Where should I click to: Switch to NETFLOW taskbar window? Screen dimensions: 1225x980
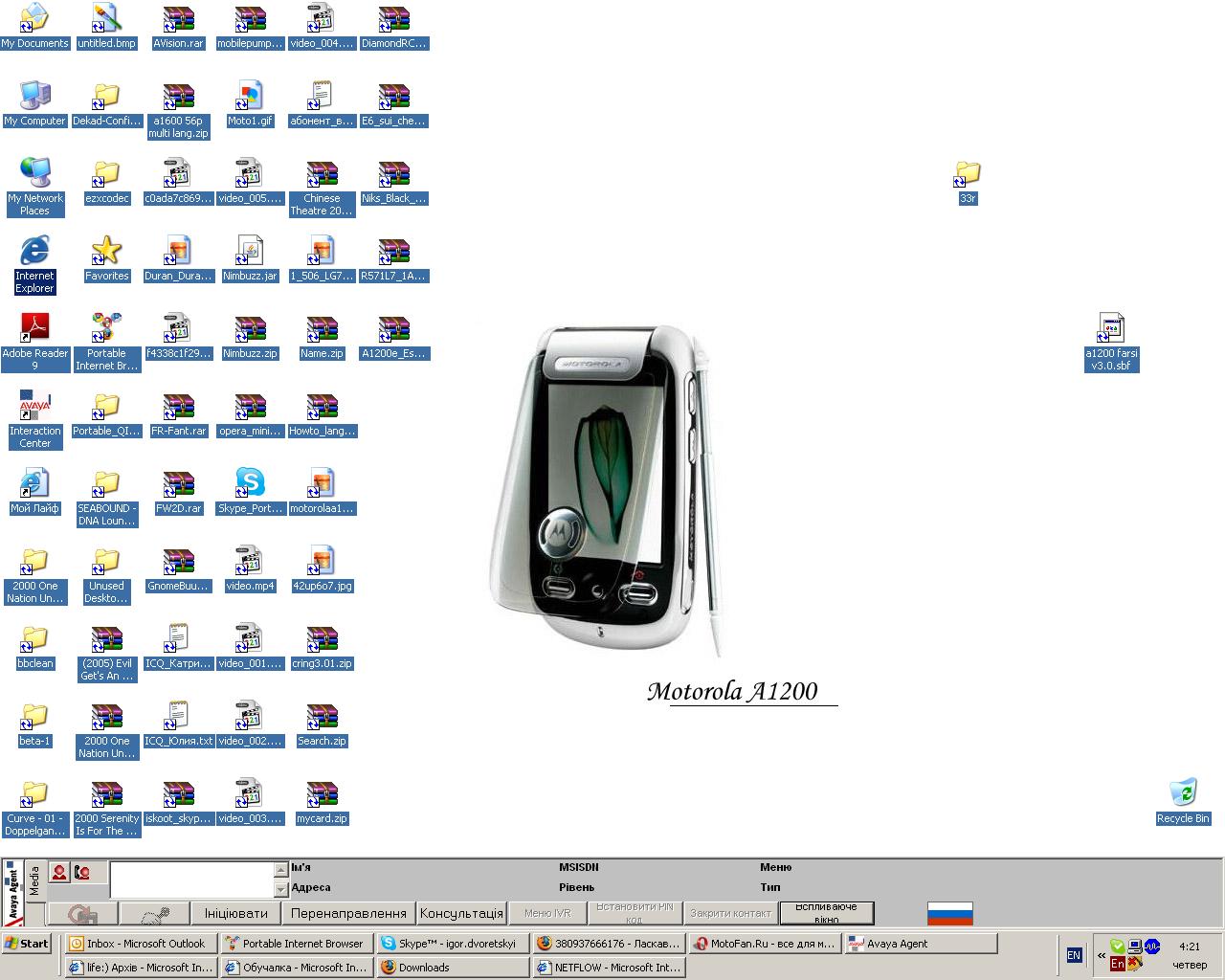coord(609,968)
